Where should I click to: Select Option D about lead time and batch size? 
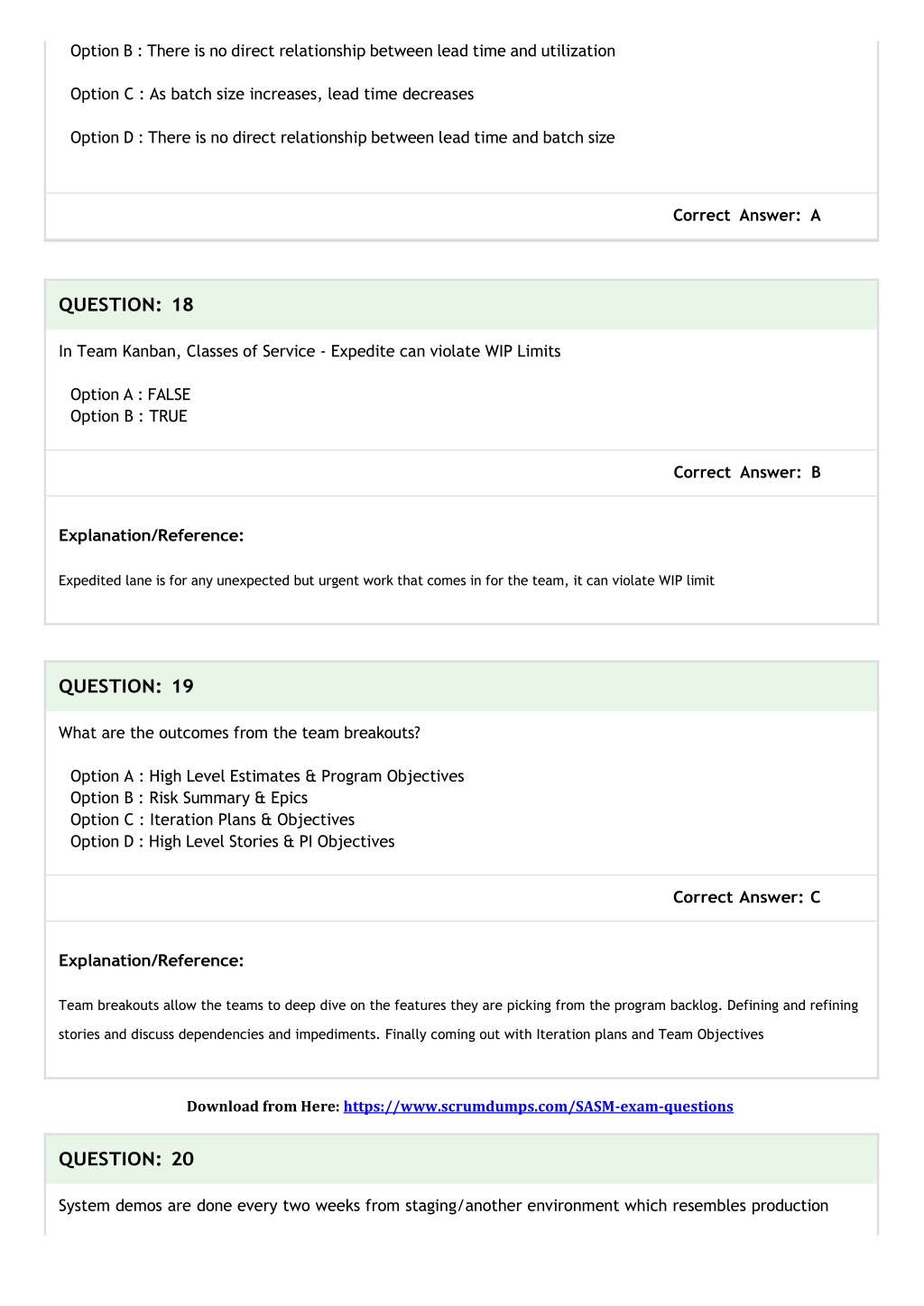tap(343, 138)
